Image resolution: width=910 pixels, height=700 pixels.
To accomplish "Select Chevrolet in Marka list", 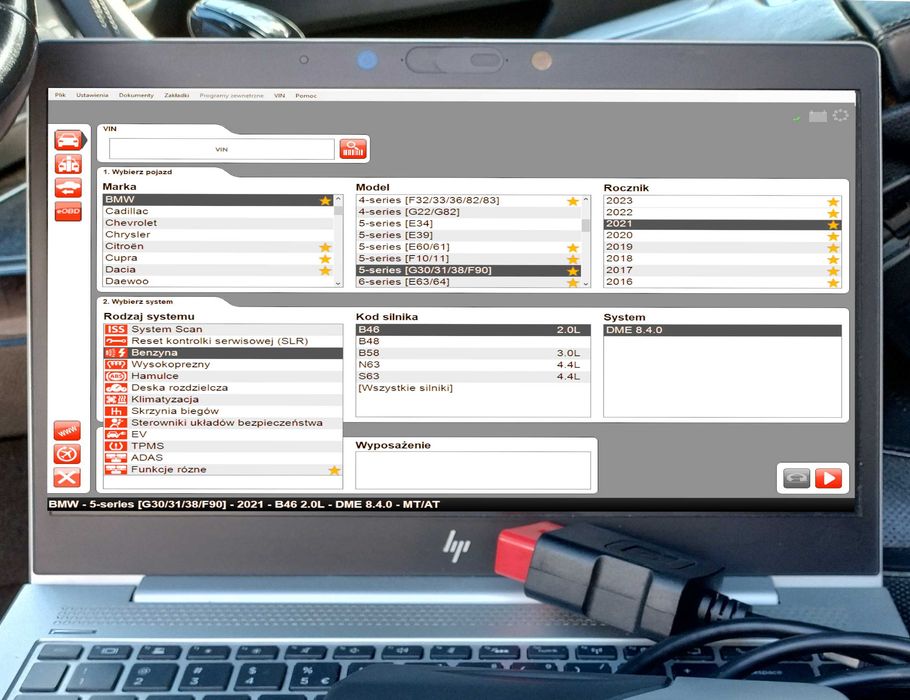I will (x=218, y=223).
